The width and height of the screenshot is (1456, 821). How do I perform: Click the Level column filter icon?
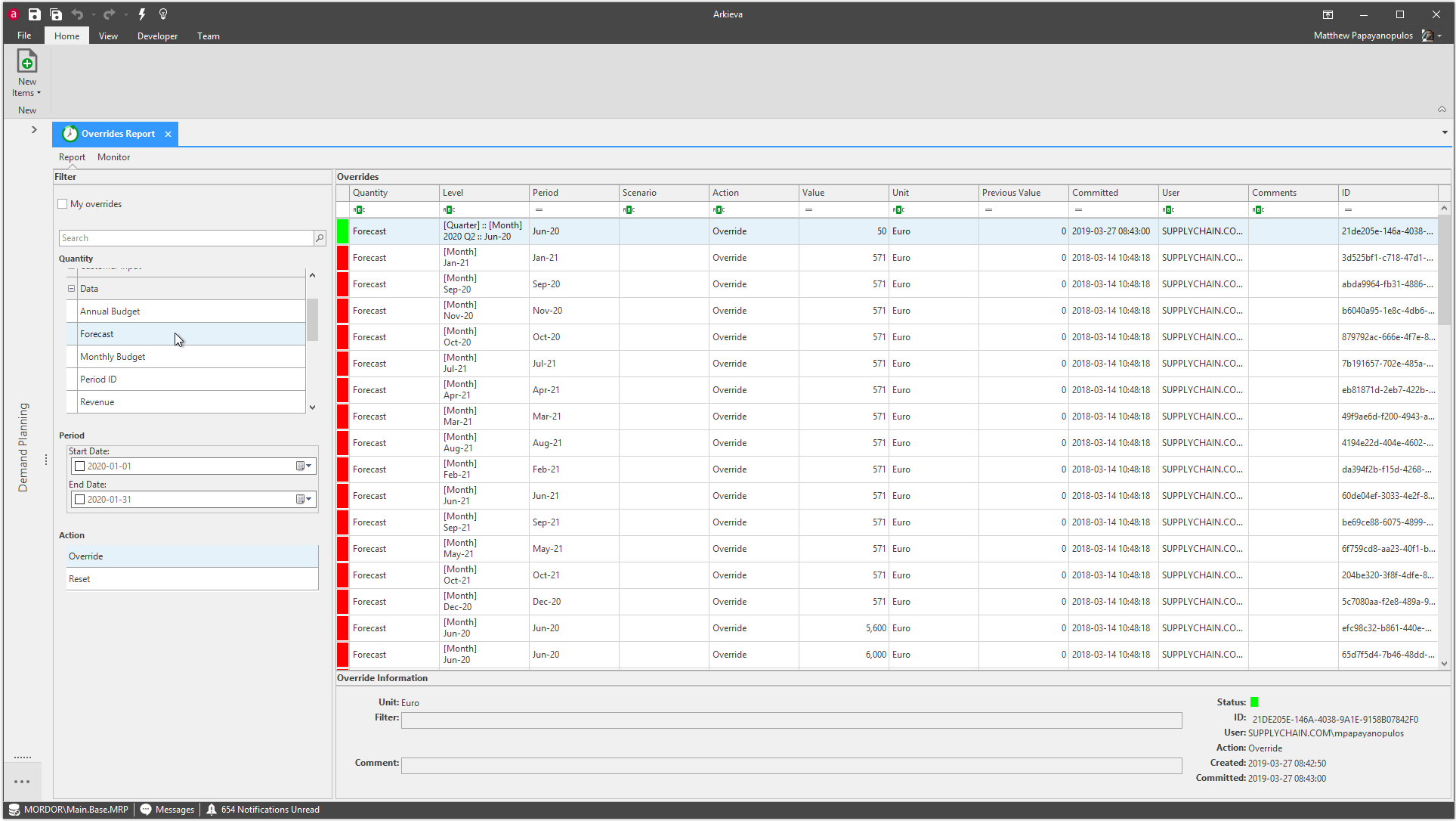click(x=449, y=209)
